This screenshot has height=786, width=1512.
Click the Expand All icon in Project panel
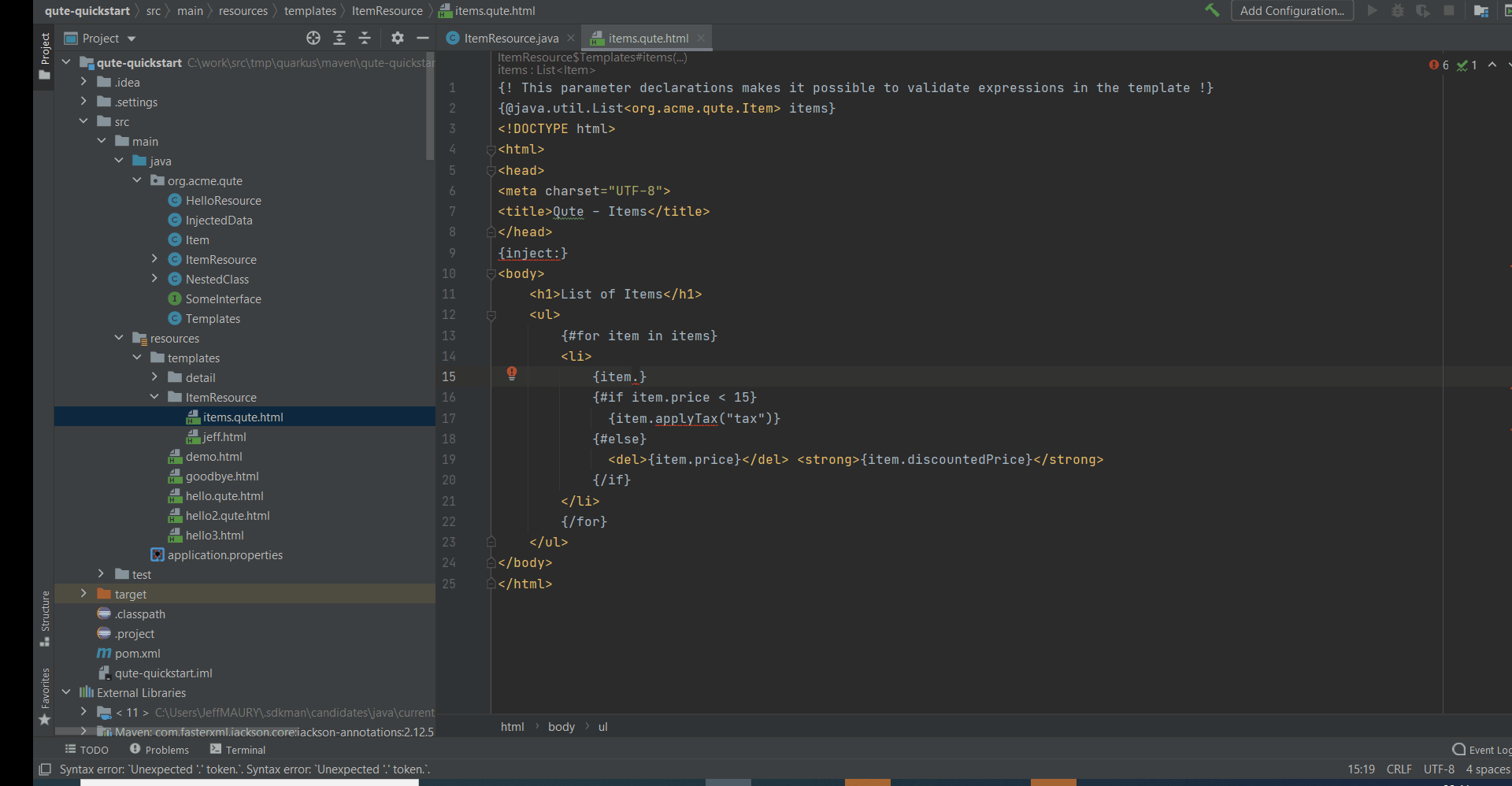coord(339,38)
